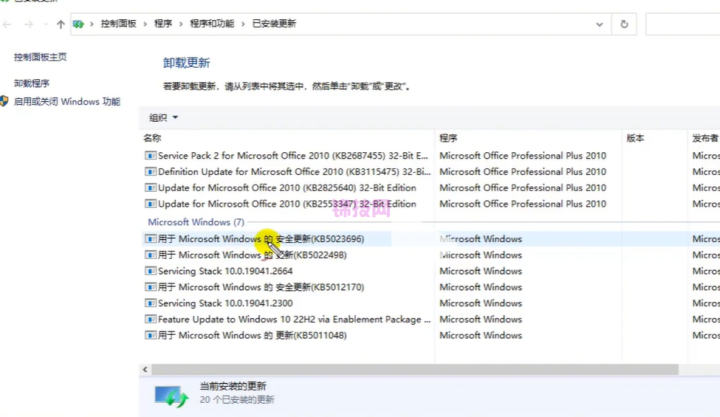720x417 pixels.
Task: Click the Control Panel icon in address bar
Action: tap(79, 24)
